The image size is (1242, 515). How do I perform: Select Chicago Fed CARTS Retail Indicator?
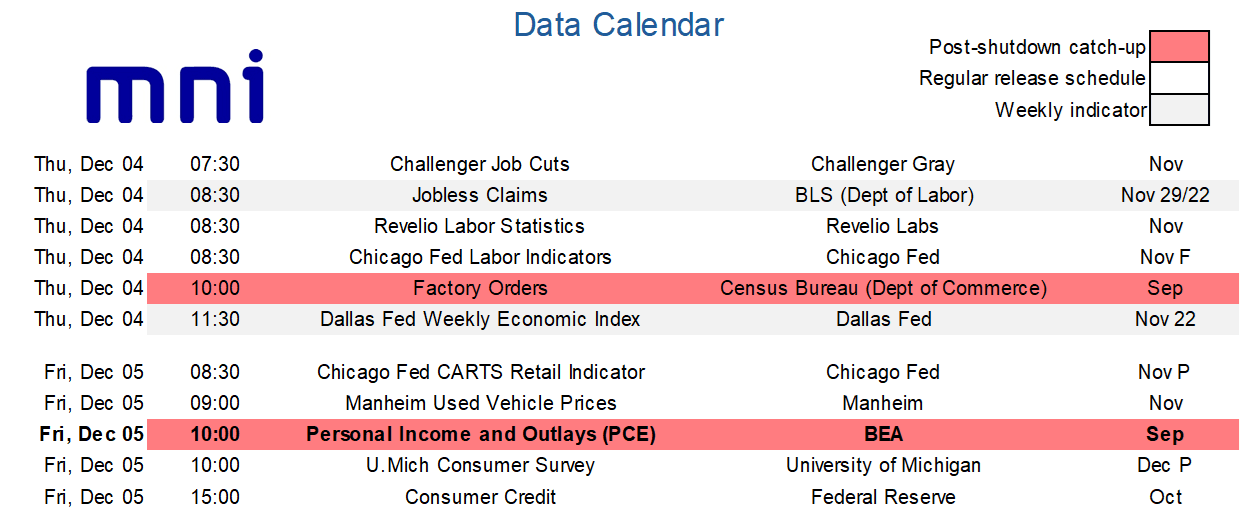tap(480, 372)
